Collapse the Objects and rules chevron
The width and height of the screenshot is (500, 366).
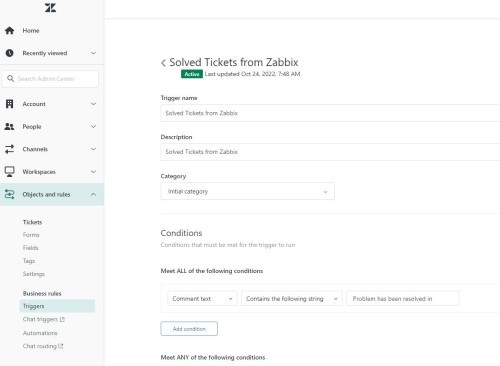tap(93, 194)
